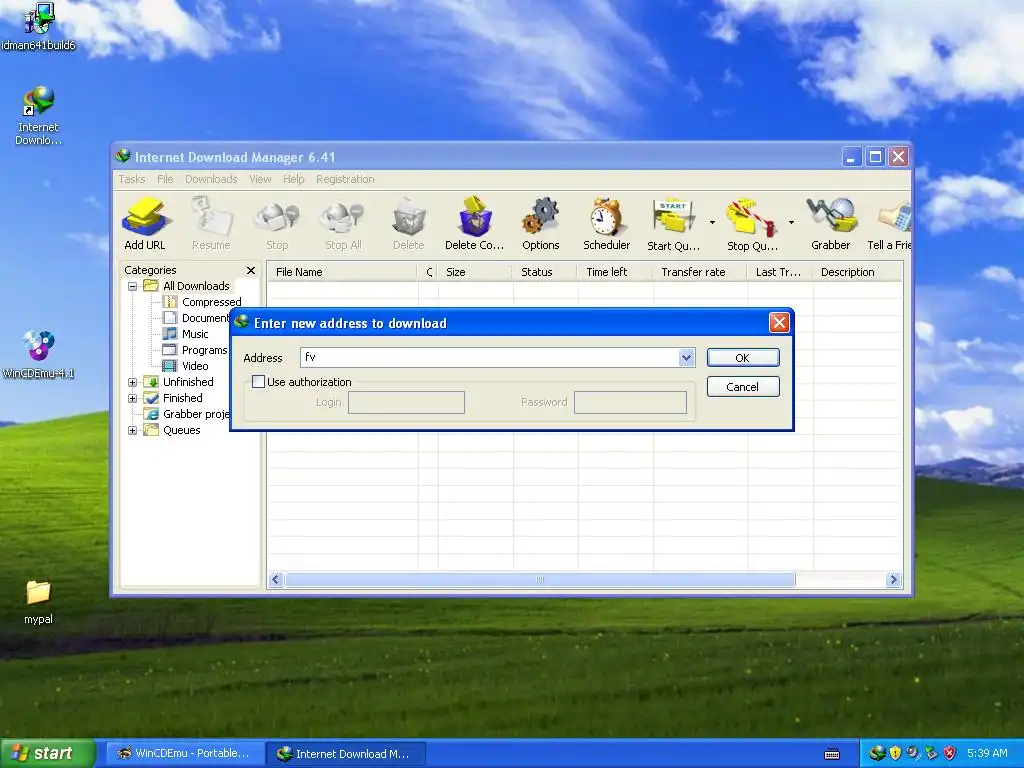Viewport: 1024px width, 768px height.
Task: Click the horizontal scrollbar left arrow
Action: click(x=276, y=579)
